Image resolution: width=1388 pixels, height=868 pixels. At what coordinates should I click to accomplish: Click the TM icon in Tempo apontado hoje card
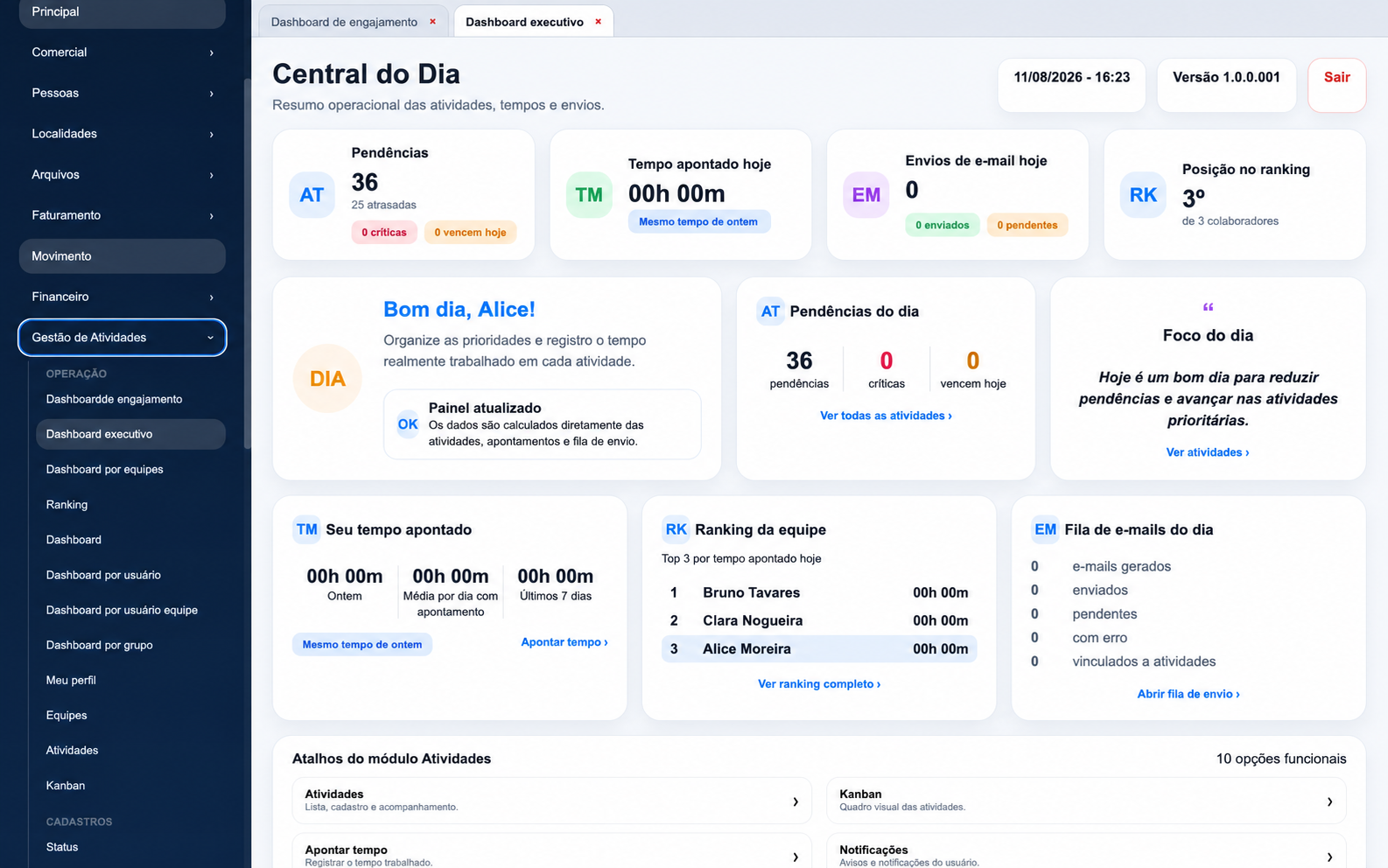[589, 195]
